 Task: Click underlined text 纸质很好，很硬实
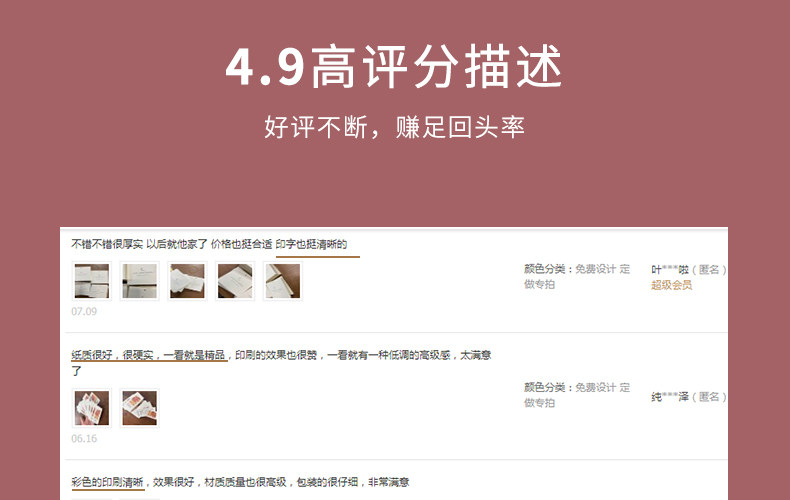pos(112,355)
